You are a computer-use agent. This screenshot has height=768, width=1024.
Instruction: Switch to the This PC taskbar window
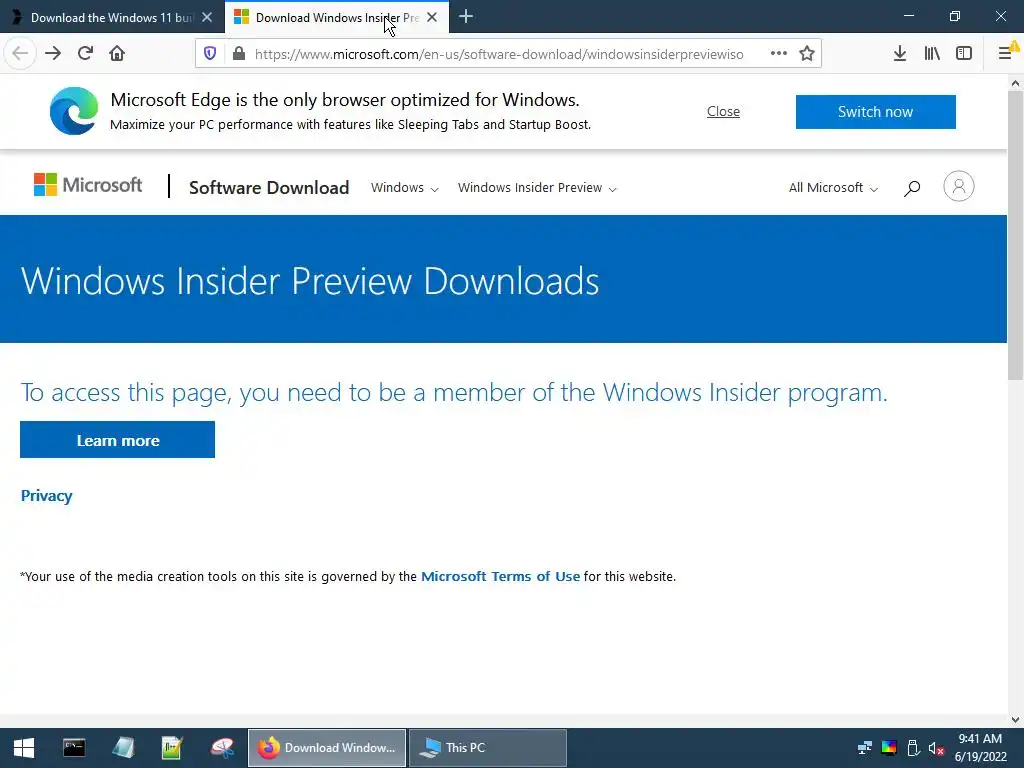488,748
